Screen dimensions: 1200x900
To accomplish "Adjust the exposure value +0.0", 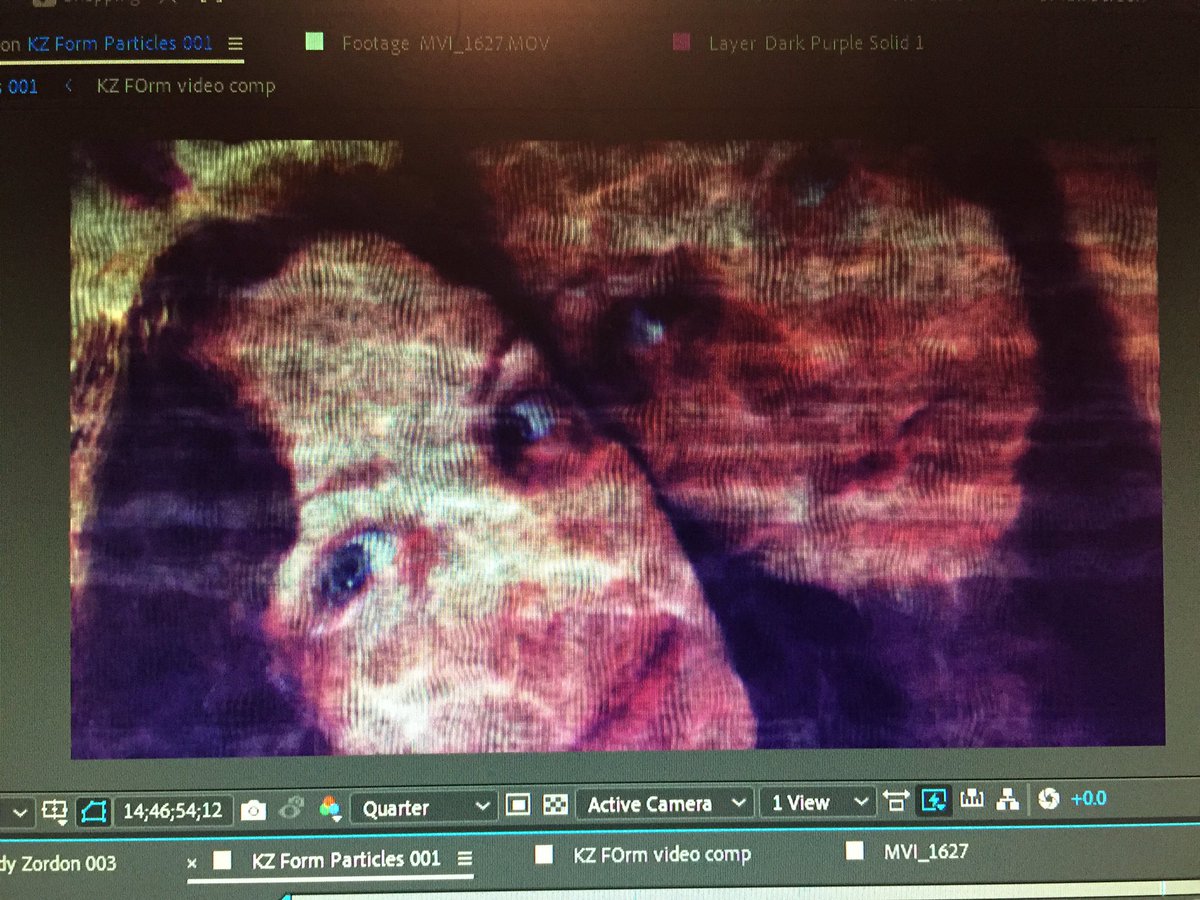I will click(x=1090, y=799).
